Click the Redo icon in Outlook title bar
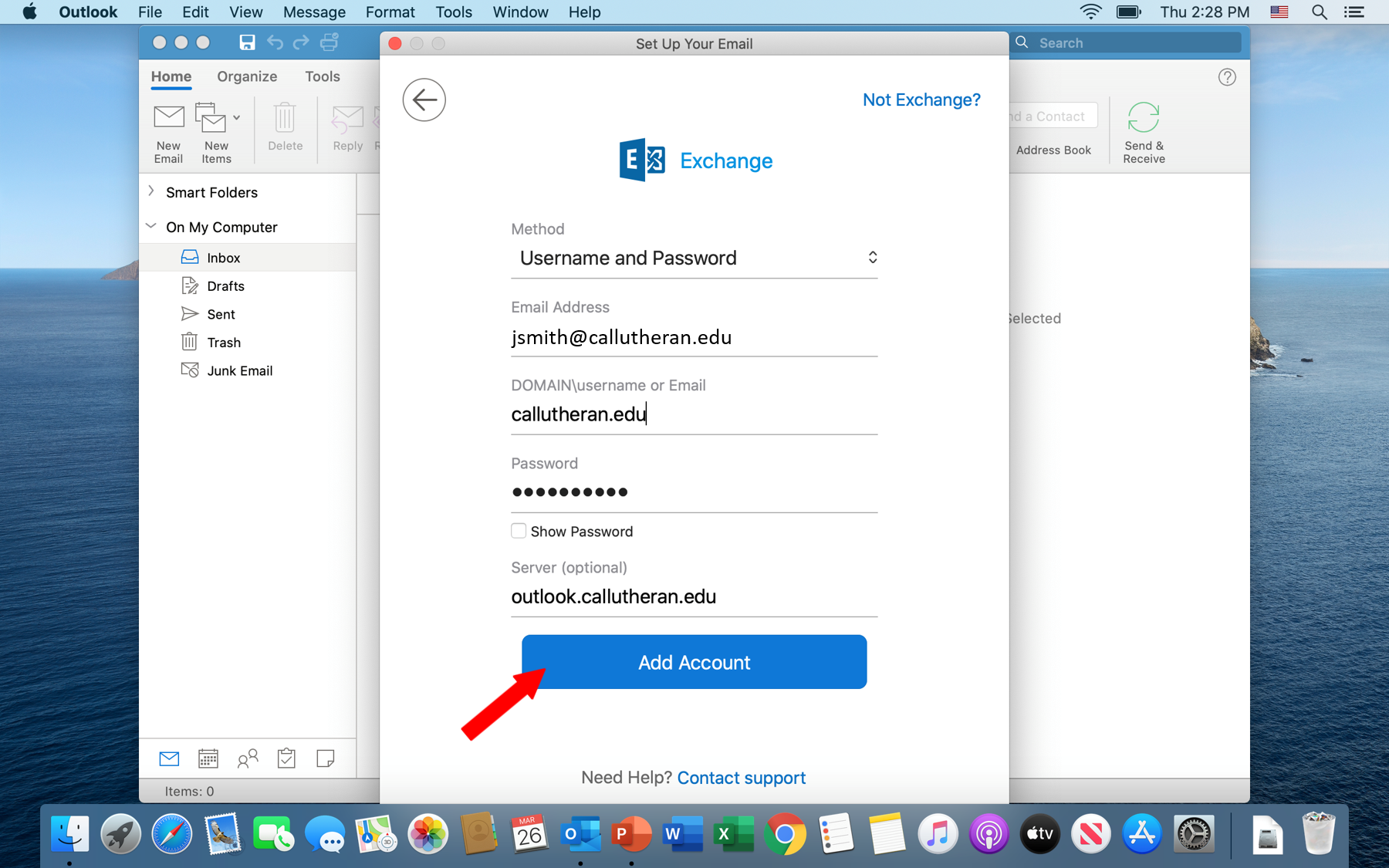The width and height of the screenshot is (1389, 868). 301,42
